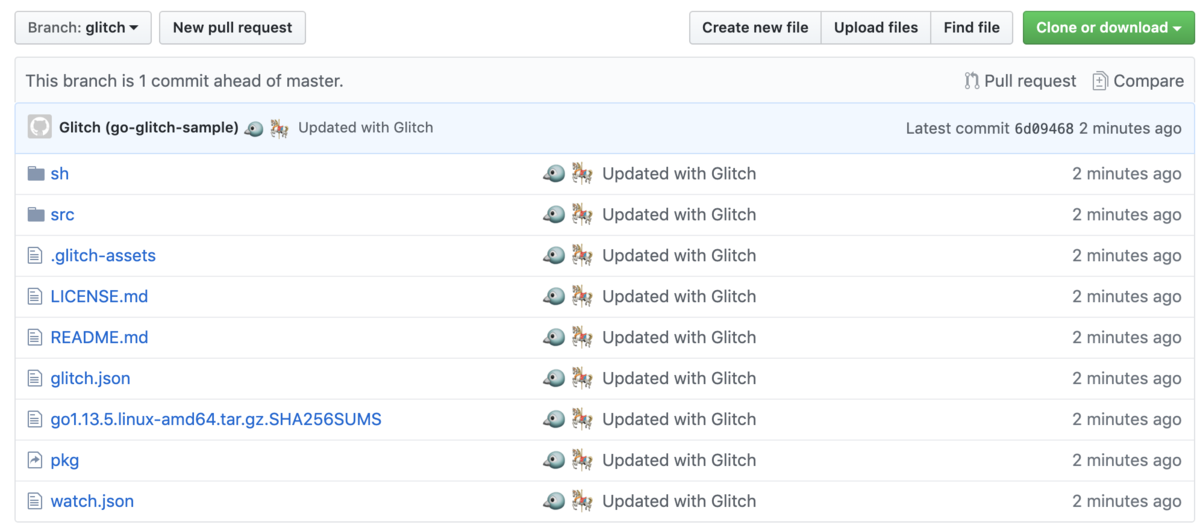1200x531 pixels.
Task: Click Create new file
Action: [x=755, y=28]
